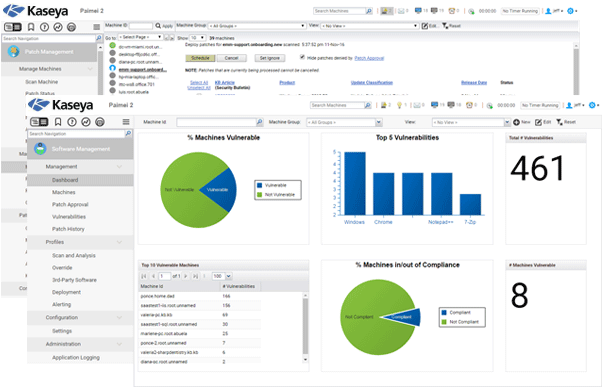Click Apply magnifier in back window

(x=158, y=26)
